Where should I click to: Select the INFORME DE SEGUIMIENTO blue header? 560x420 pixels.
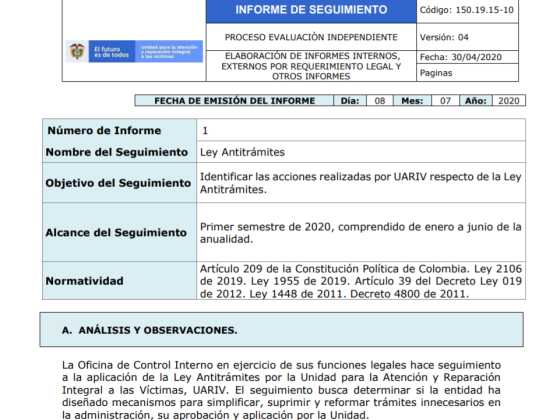point(311,10)
